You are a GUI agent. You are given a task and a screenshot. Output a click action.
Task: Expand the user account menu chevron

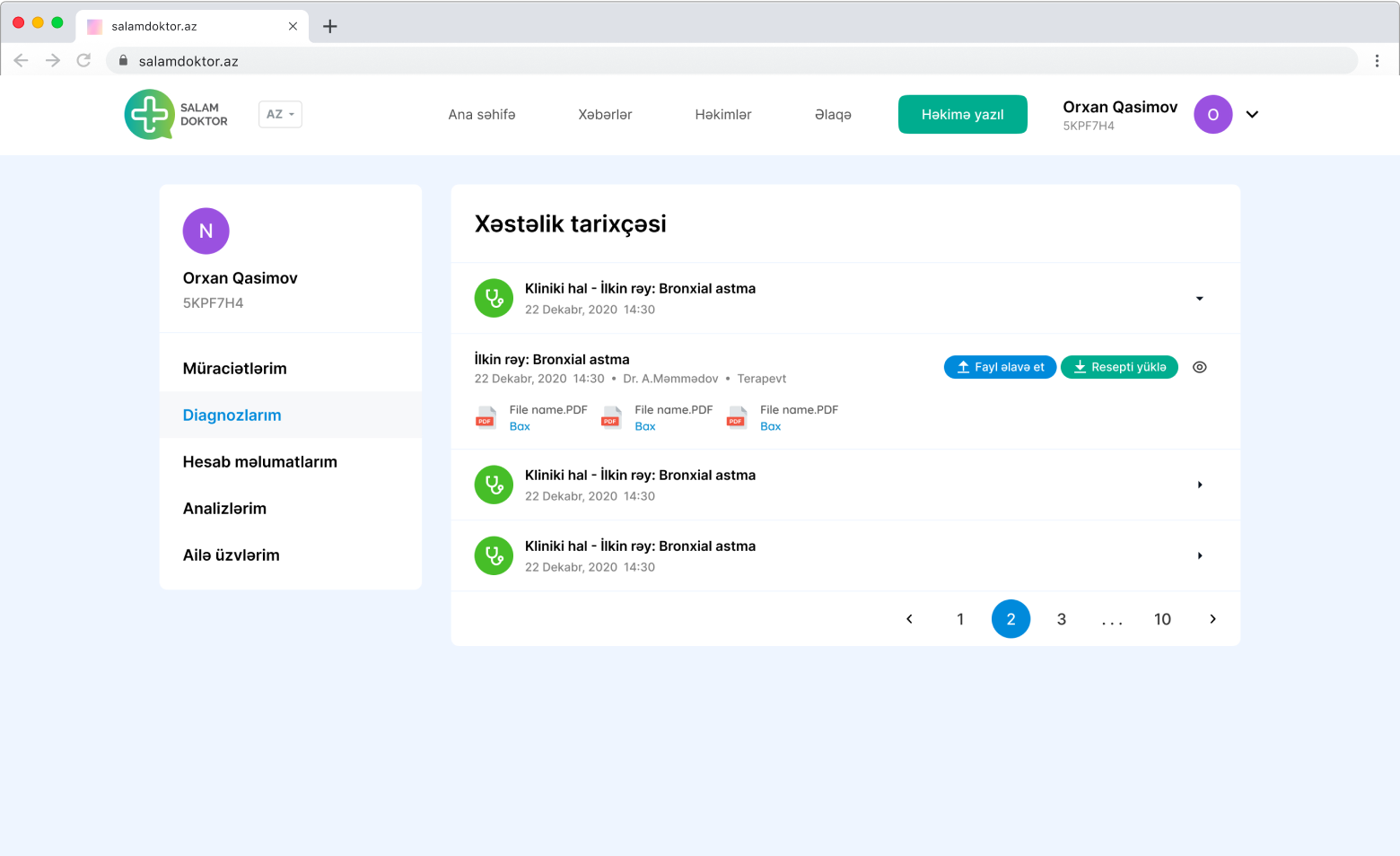point(1252,115)
